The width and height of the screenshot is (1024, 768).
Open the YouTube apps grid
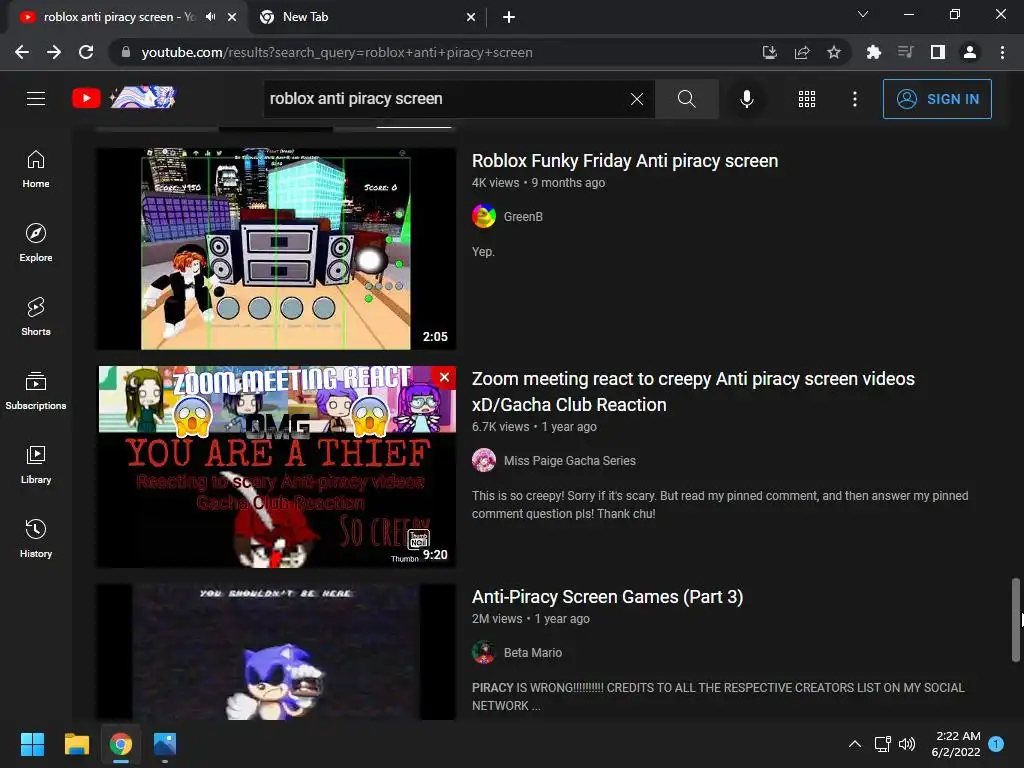pos(807,99)
